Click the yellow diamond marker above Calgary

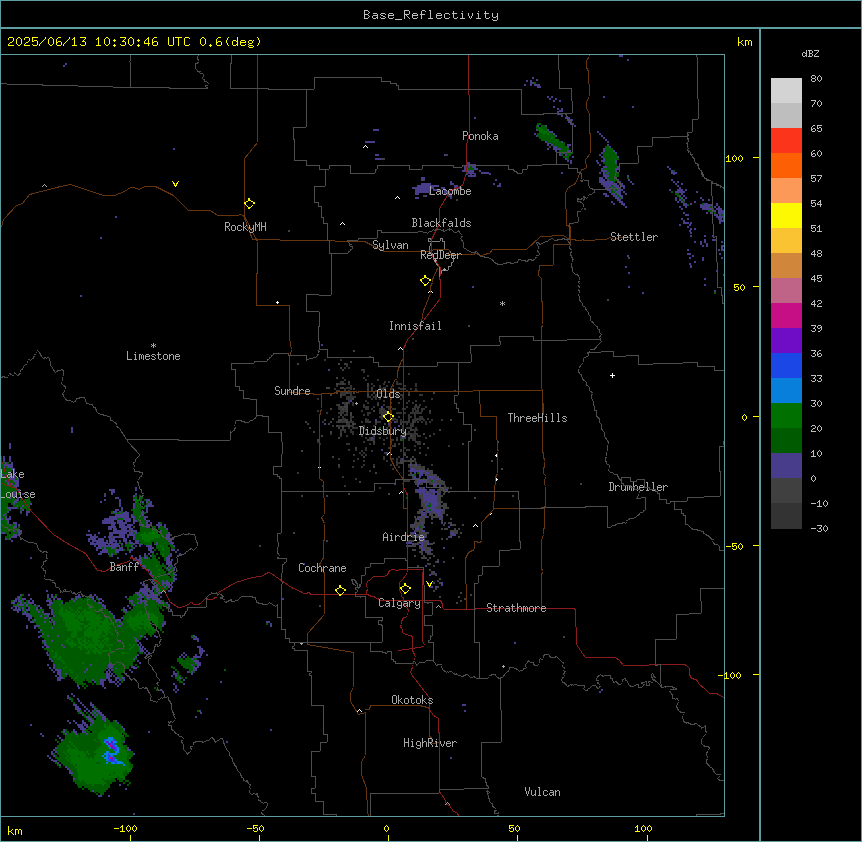pos(405,589)
